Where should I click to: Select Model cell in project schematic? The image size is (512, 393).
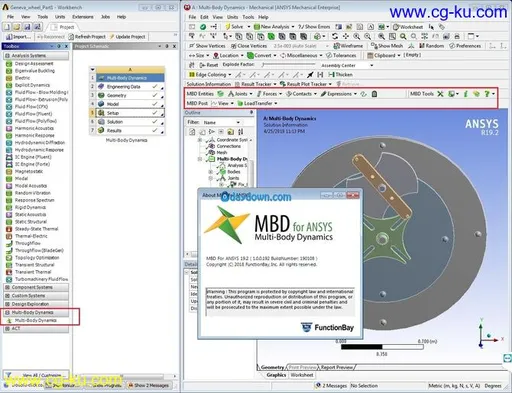click(130, 104)
